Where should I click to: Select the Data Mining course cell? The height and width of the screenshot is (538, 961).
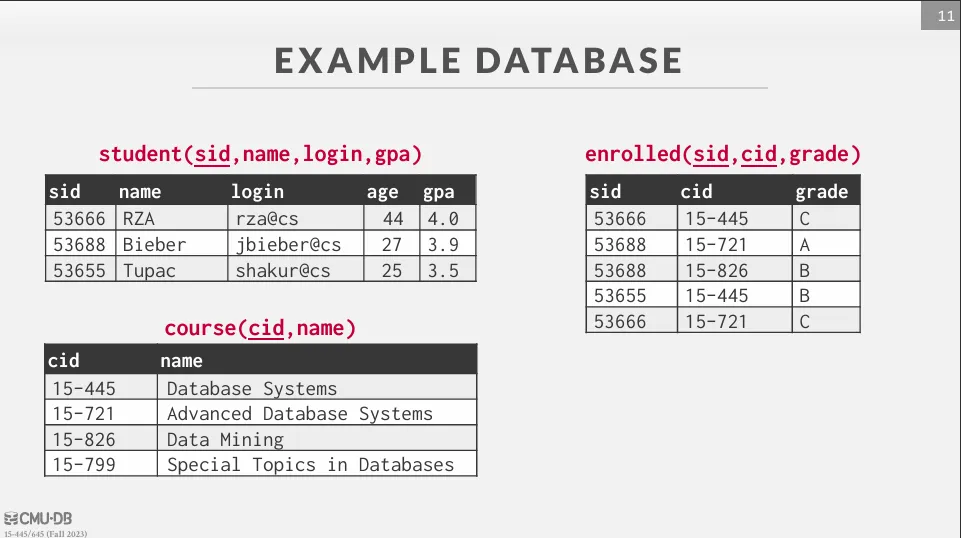click(x=225, y=439)
